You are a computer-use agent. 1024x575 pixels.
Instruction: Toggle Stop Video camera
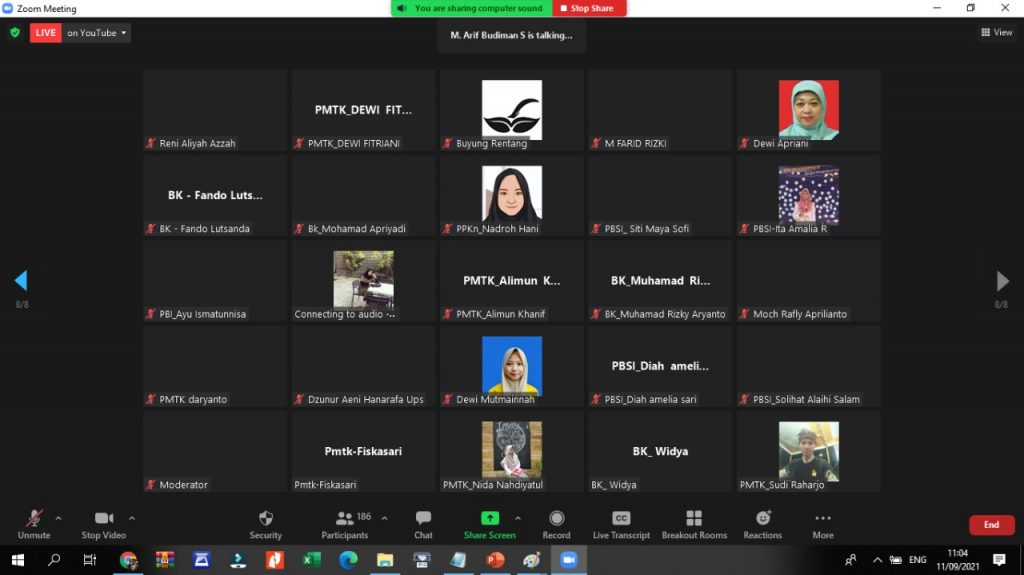tap(103, 519)
